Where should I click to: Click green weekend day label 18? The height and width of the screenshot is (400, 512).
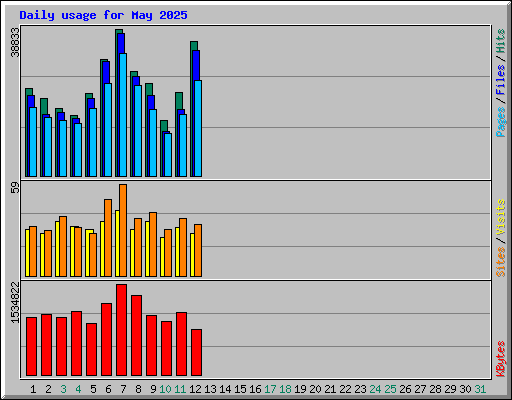coord(285,389)
